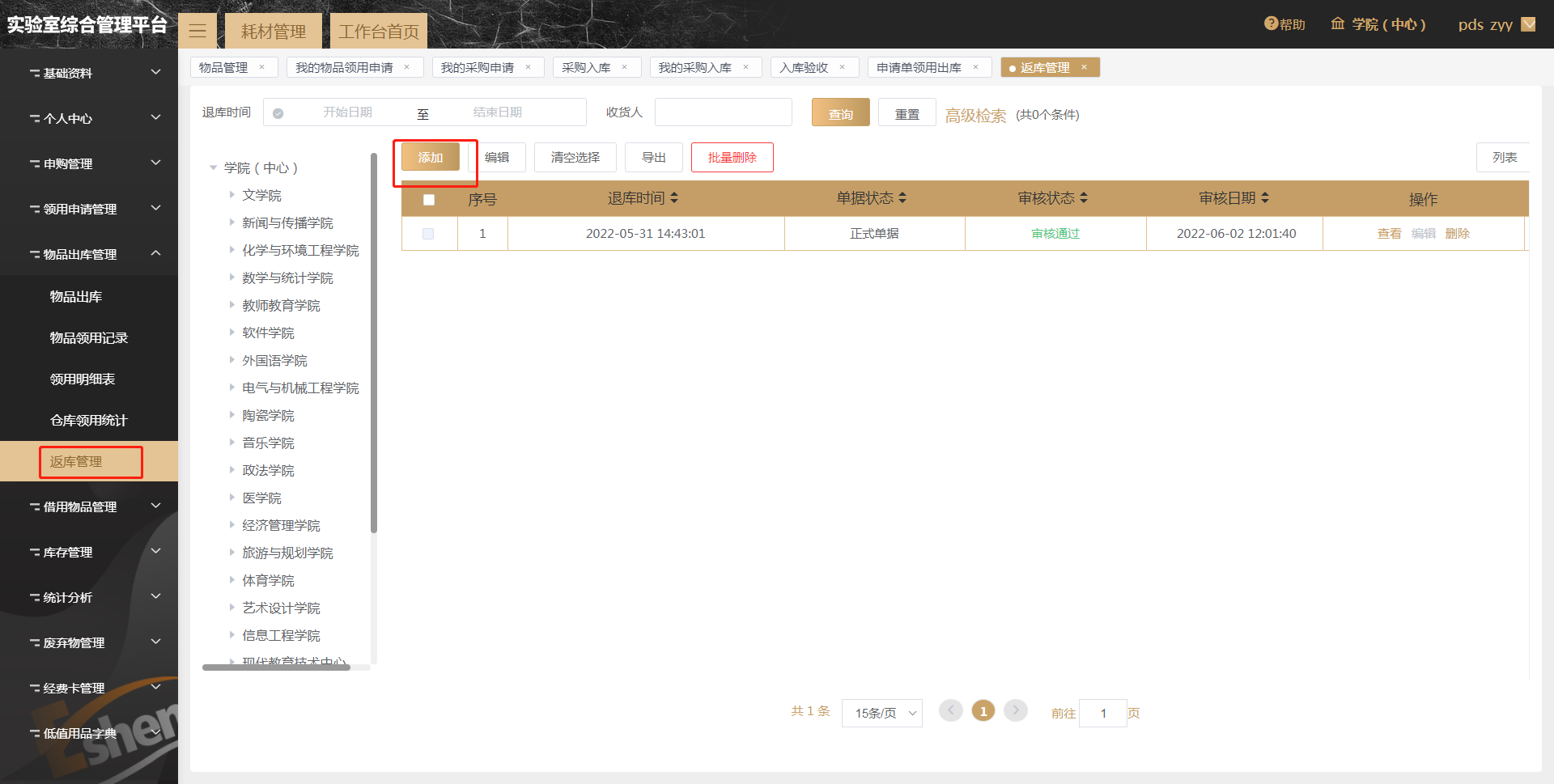The image size is (1554, 784).
Task: Toggle the select-all checkbox in table header
Action: click(x=429, y=200)
